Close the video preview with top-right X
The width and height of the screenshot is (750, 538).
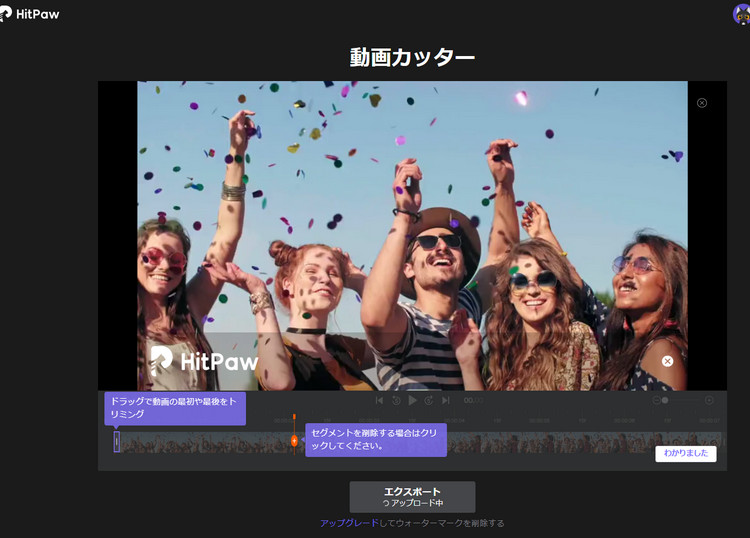pos(702,103)
